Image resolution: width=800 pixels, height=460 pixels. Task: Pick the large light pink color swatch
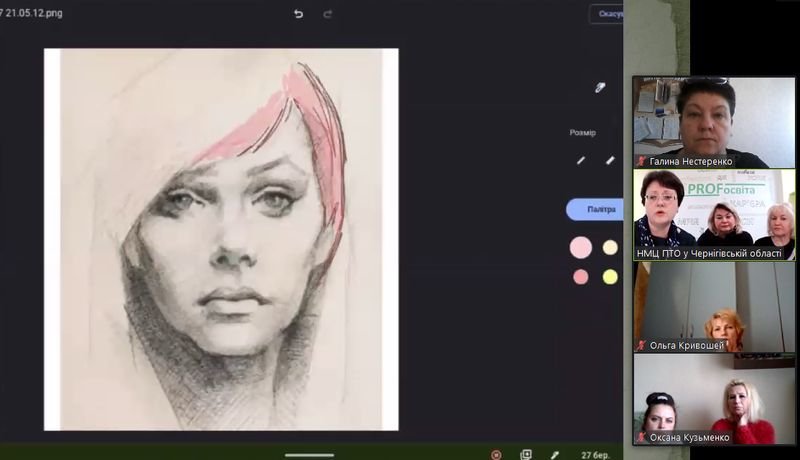[x=581, y=247]
